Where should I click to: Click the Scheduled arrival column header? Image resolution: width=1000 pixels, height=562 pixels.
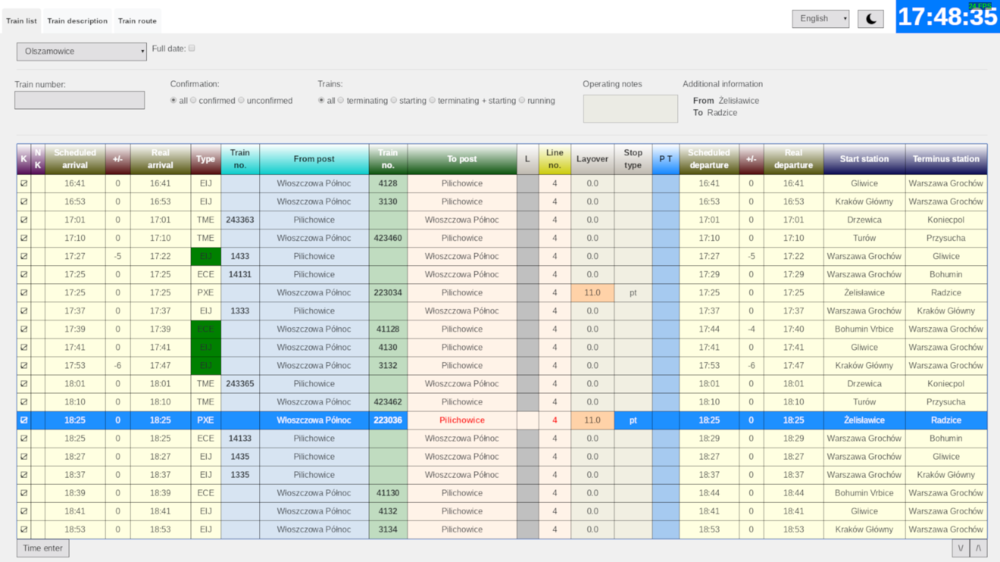tap(75, 159)
